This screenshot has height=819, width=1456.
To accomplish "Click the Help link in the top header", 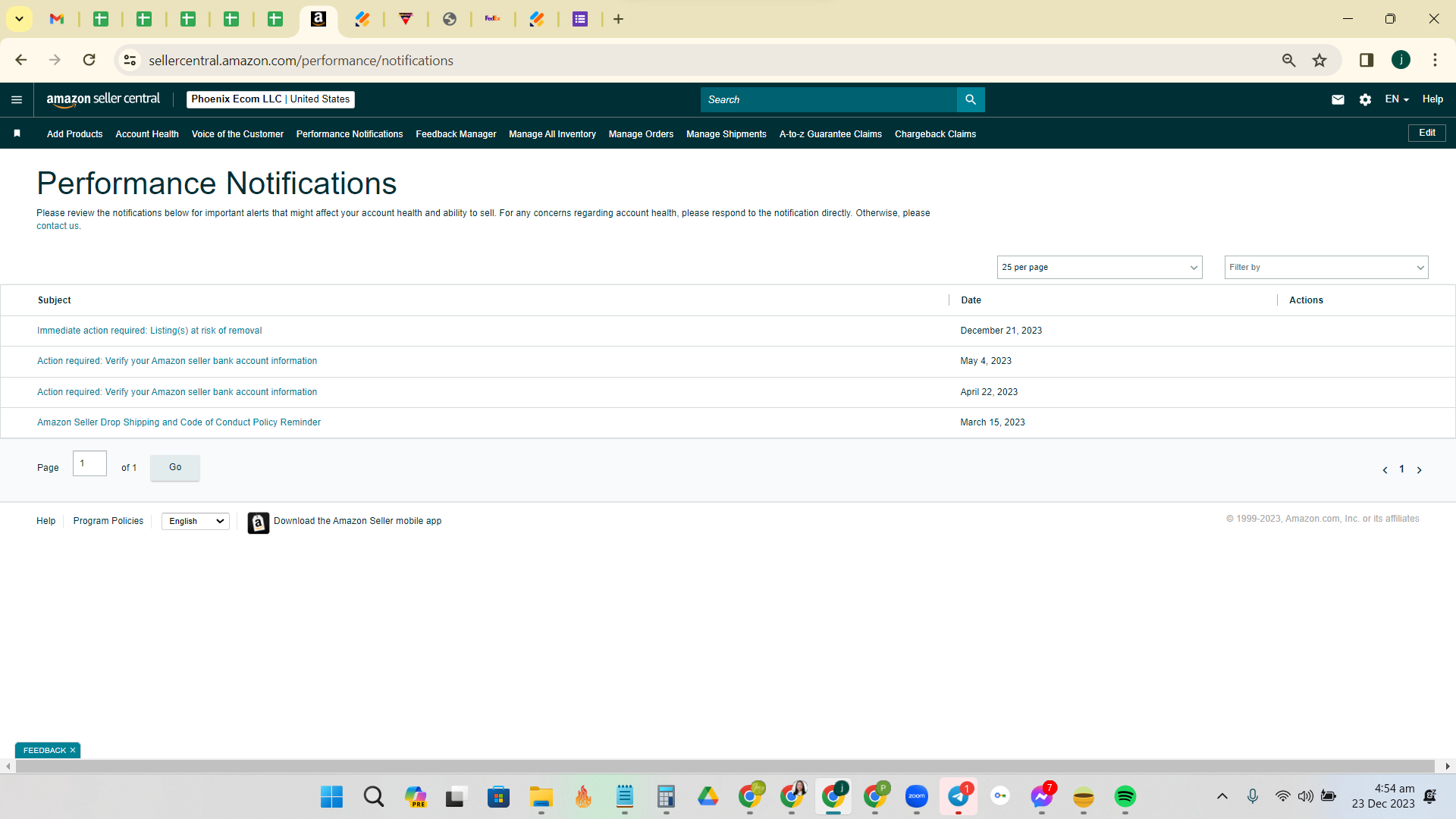I will point(1432,99).
